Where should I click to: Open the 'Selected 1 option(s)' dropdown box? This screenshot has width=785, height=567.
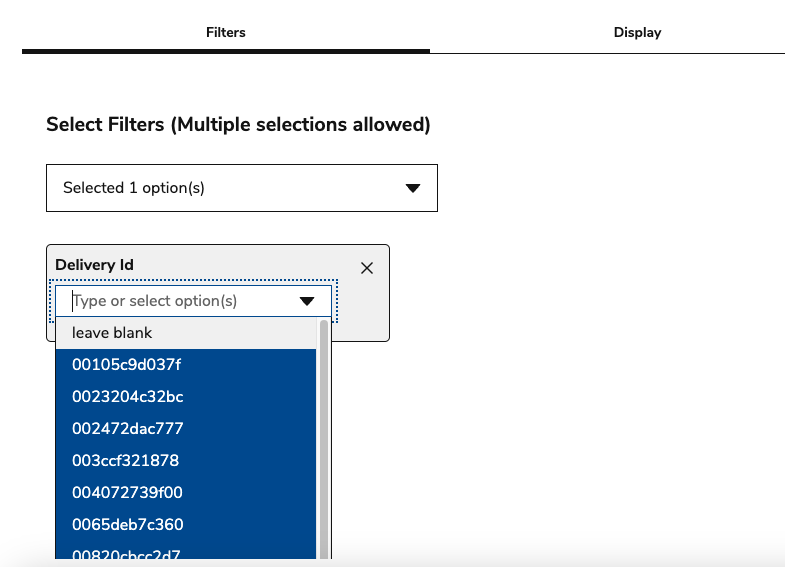point(241,188)
